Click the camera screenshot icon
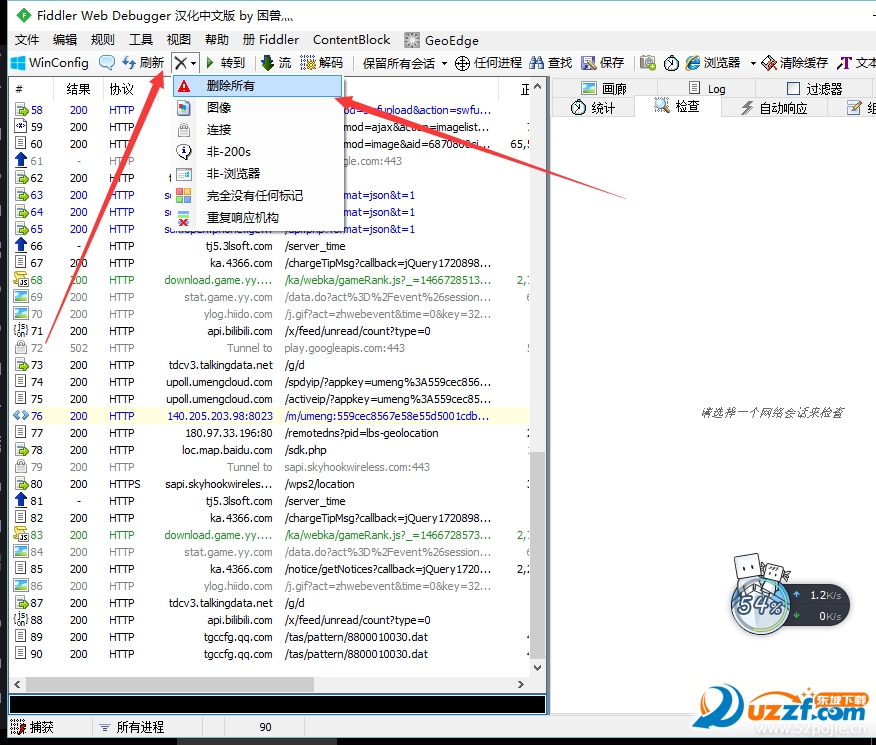Viewport: 876px width, 745px height. click(x=648, y=63)
